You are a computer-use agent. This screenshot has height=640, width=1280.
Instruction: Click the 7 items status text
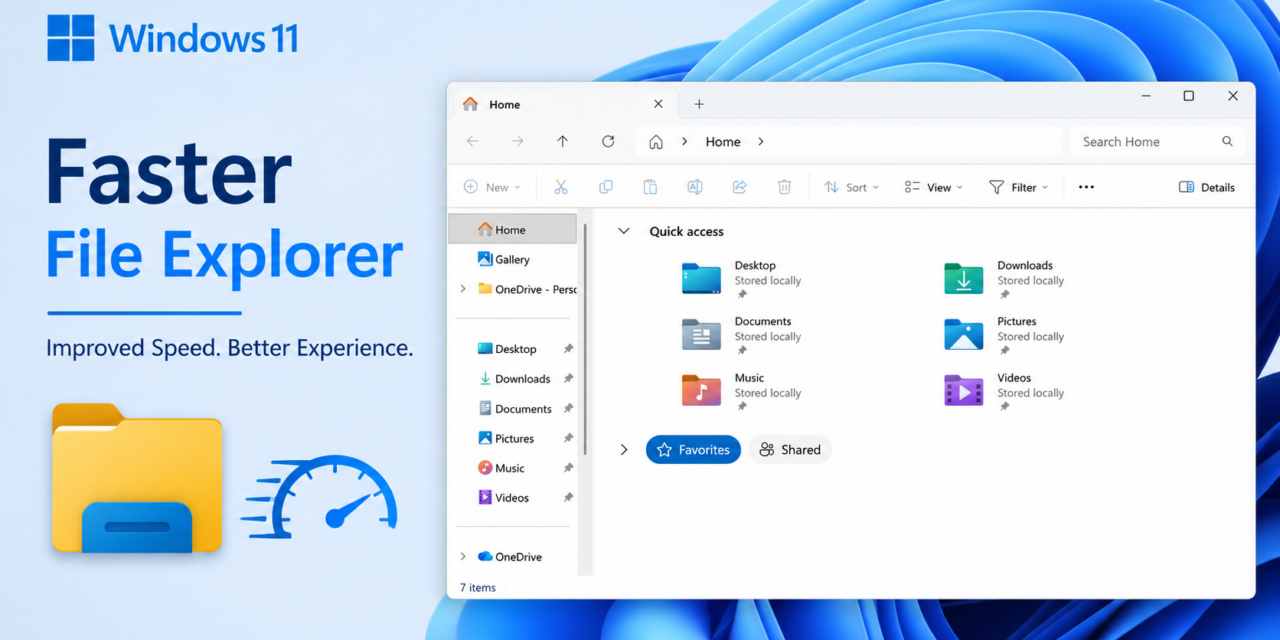click(478, 588)
